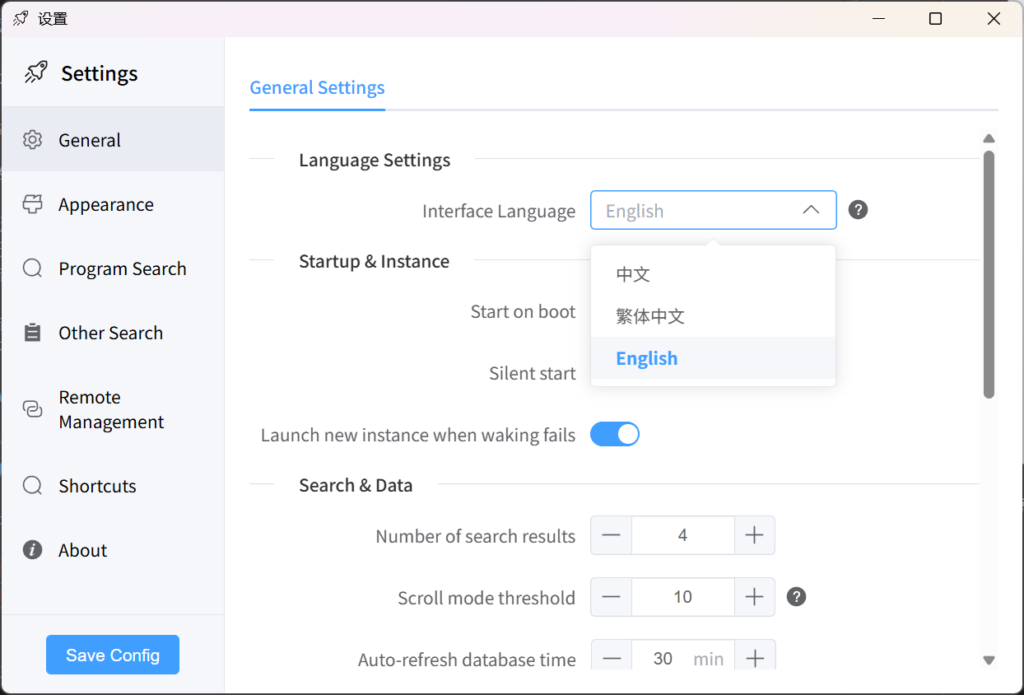Viewport: 1024px width, 695px height.
Task: Click the Appearance paint roller icon
Action: 33,204
